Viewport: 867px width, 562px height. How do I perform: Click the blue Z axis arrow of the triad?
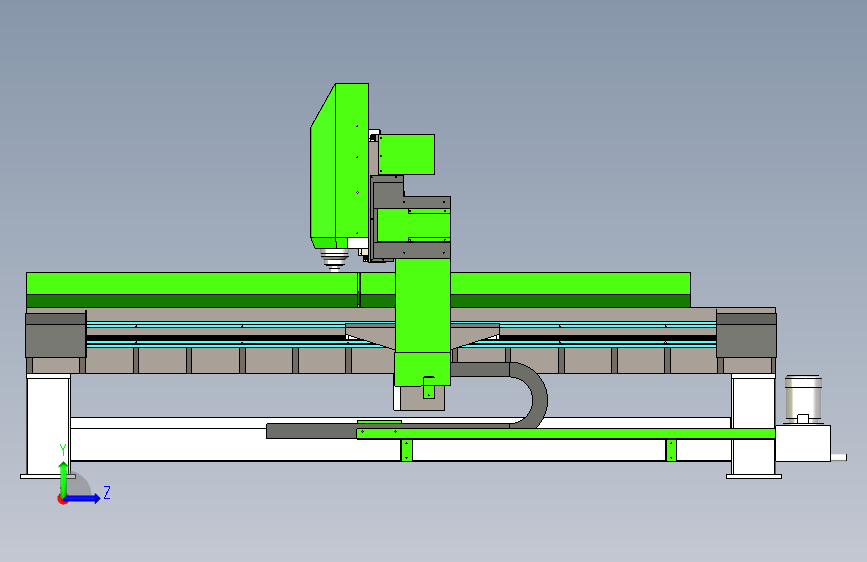83,498
